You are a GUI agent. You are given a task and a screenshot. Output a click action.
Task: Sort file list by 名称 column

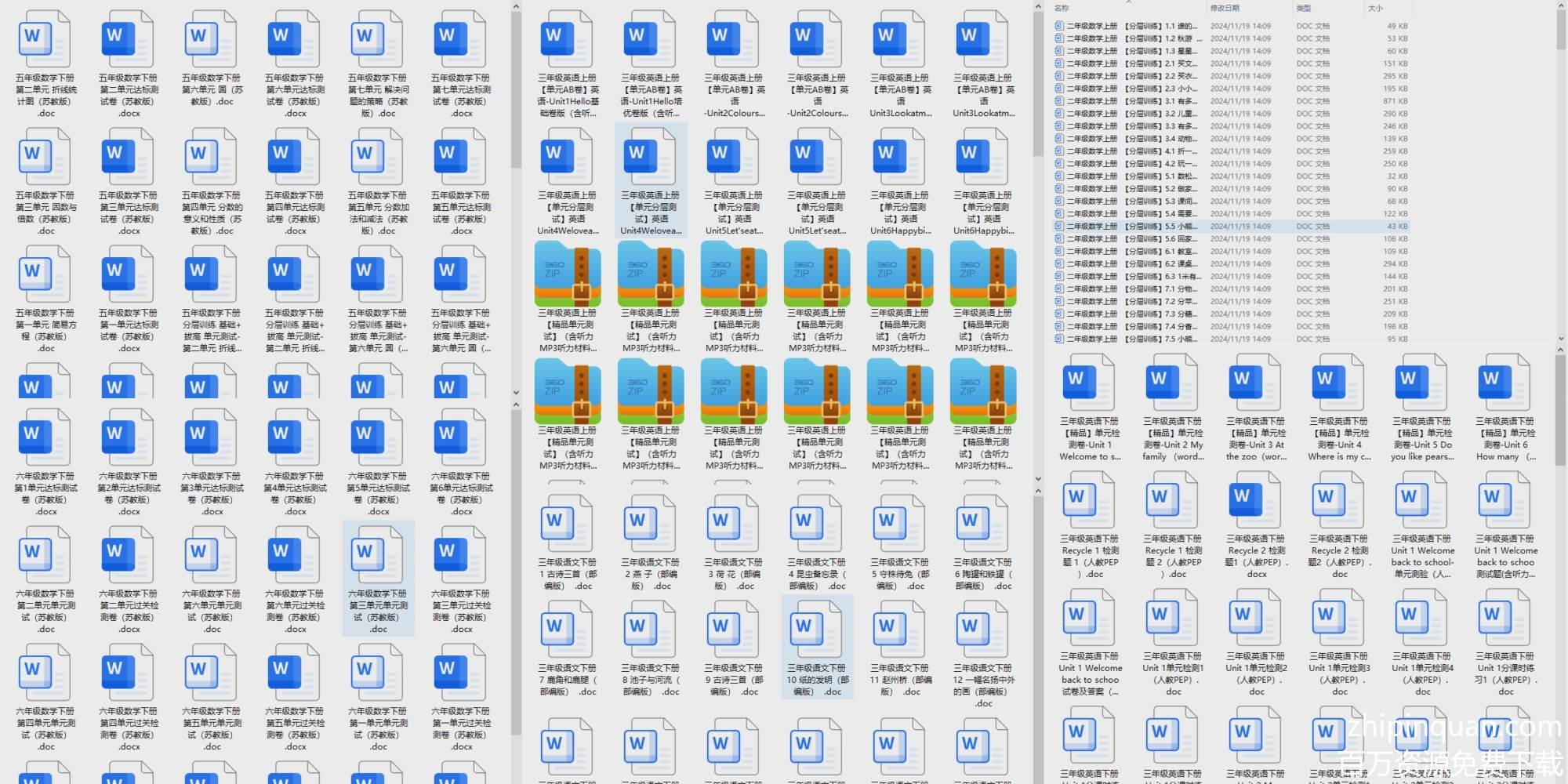(x=1062, y=8)
